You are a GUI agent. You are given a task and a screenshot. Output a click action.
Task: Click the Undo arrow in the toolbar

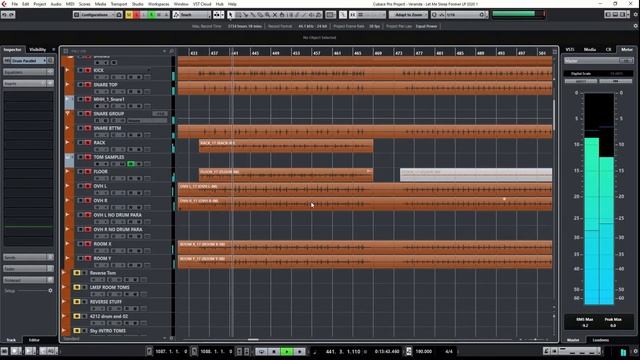4,15
